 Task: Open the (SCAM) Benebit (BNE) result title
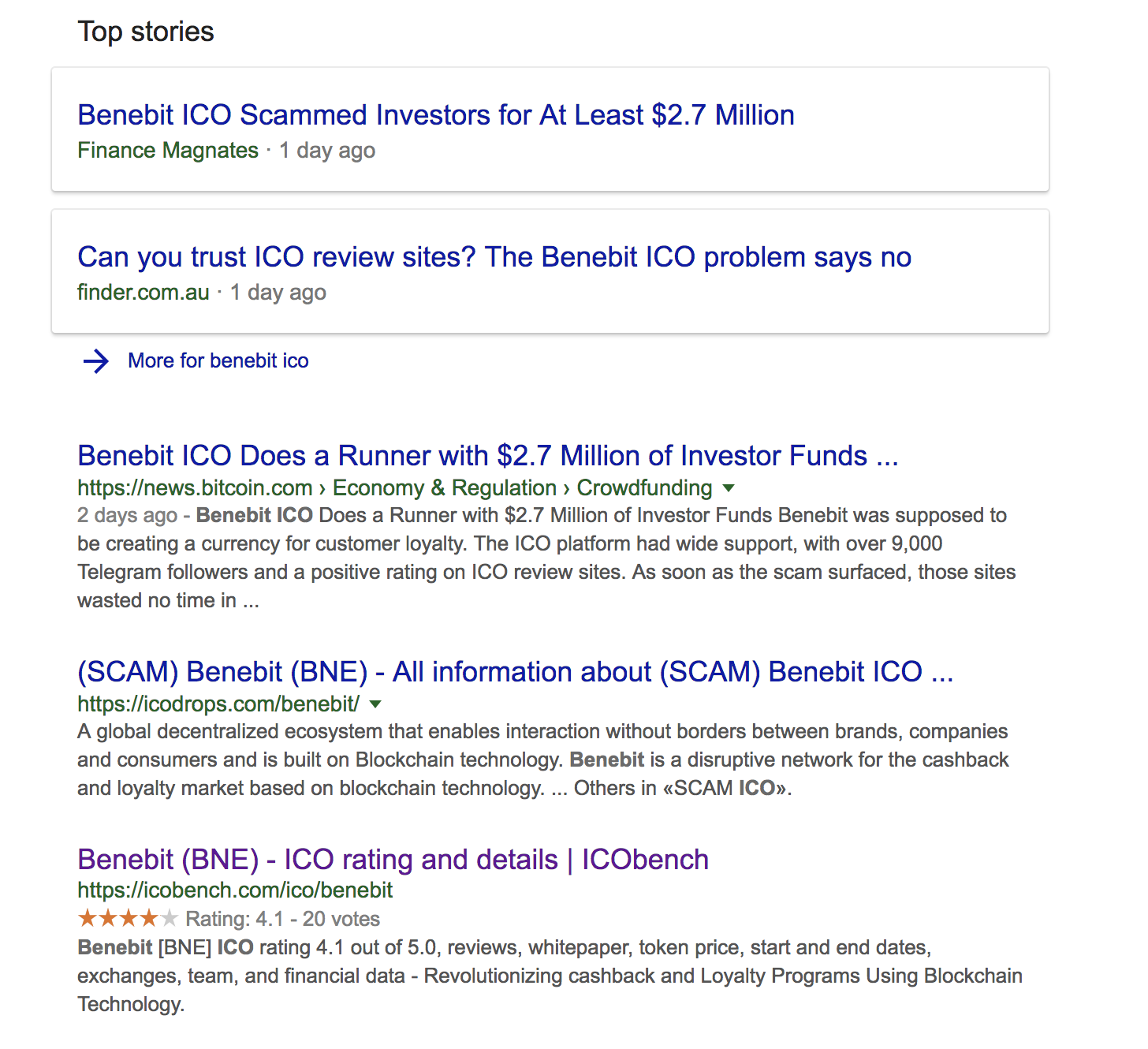pos(515,672)
